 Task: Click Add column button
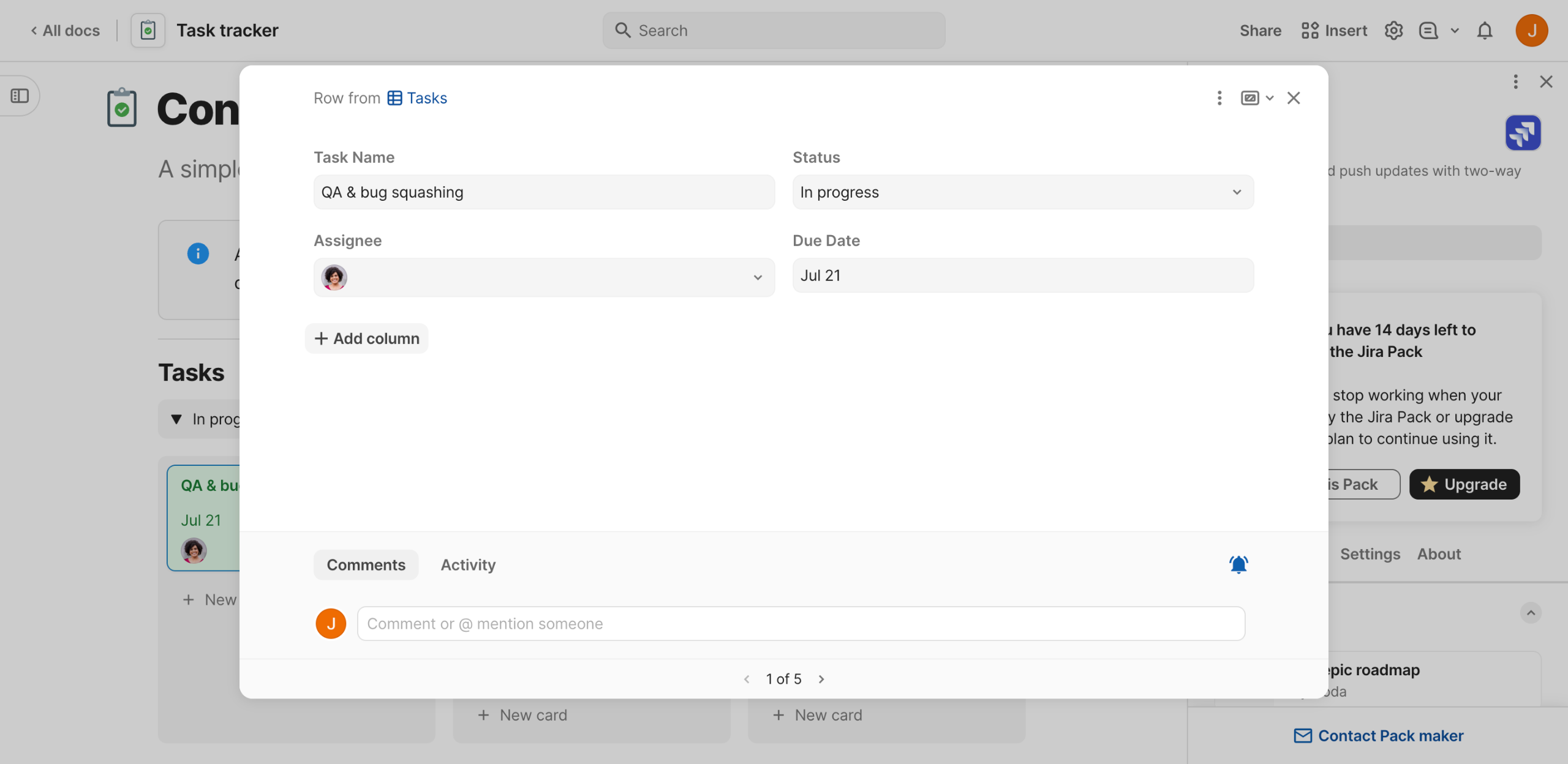coord(366,339)
